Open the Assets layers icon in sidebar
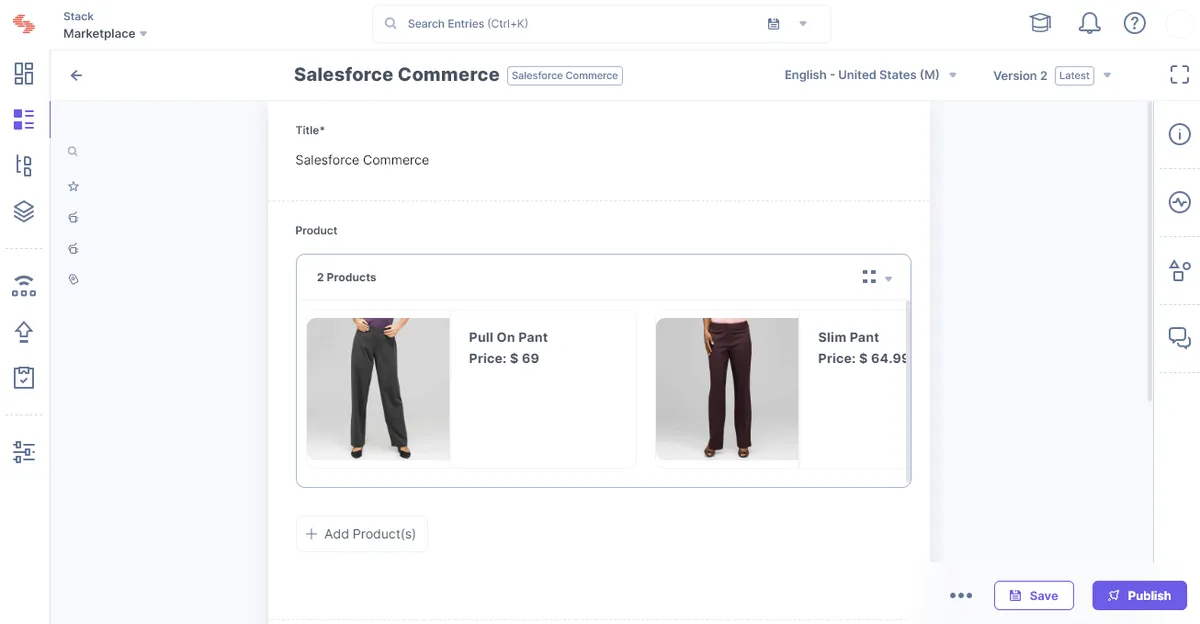This screenshot has height=624, width=1200. tap(24, 211)
